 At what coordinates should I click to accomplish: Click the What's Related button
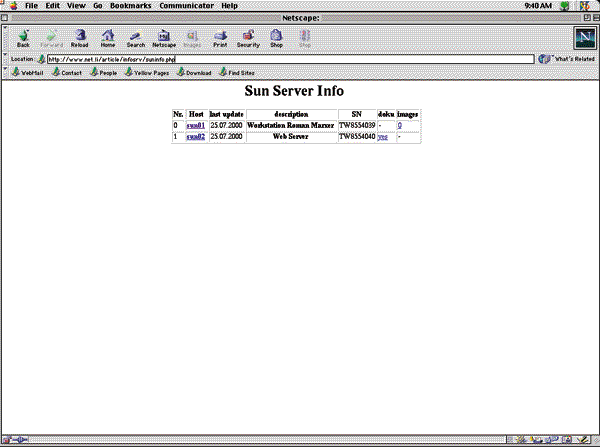[567, 59]
